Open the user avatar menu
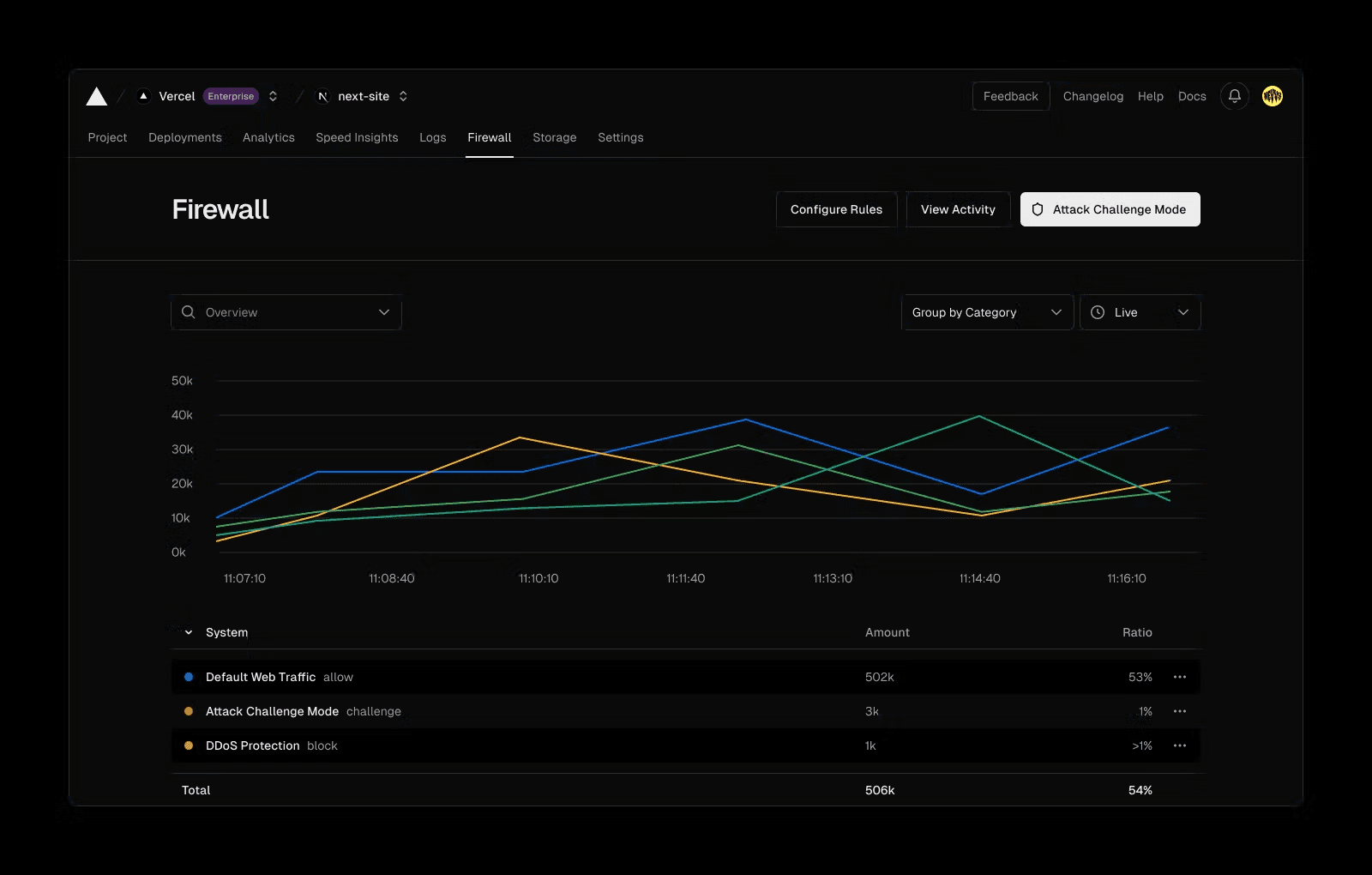 pyautogui.click(x=1273, y=96)
